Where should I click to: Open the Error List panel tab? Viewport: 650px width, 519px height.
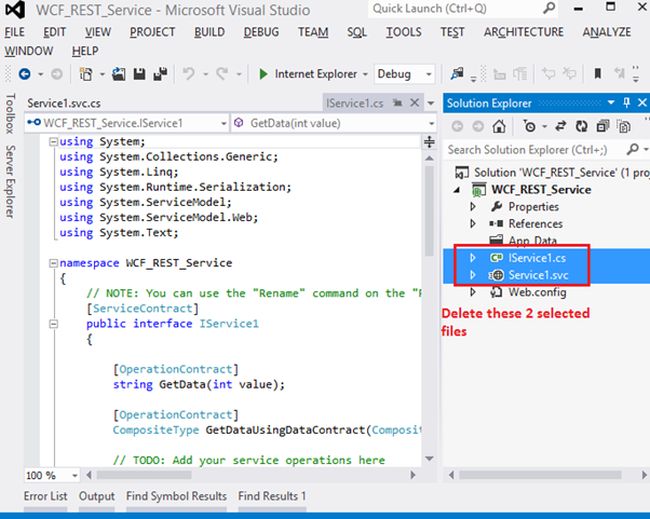[x=45, y=496]
